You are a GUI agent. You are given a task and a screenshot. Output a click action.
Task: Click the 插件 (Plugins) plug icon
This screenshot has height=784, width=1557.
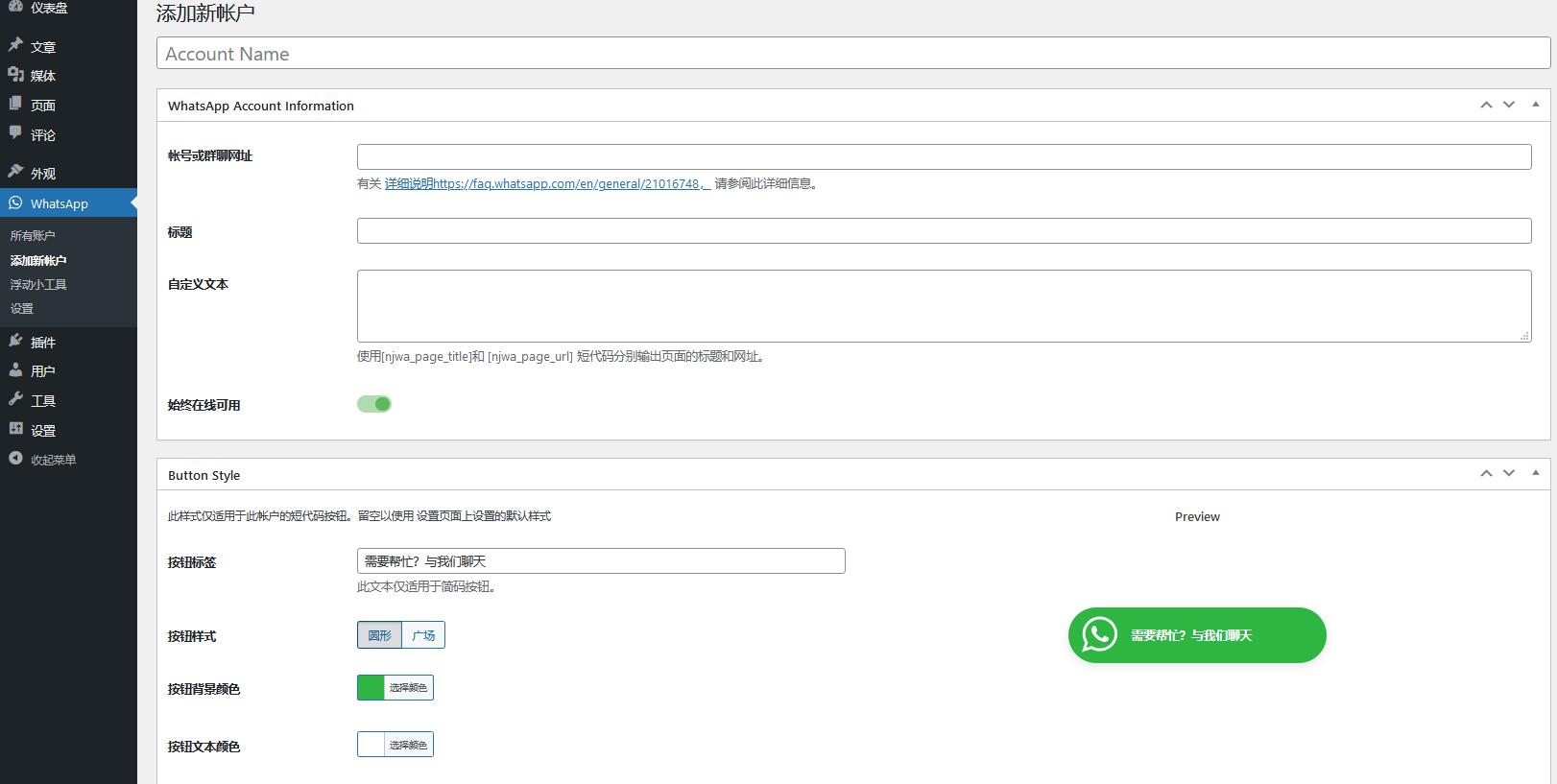[x=15, y=341]
